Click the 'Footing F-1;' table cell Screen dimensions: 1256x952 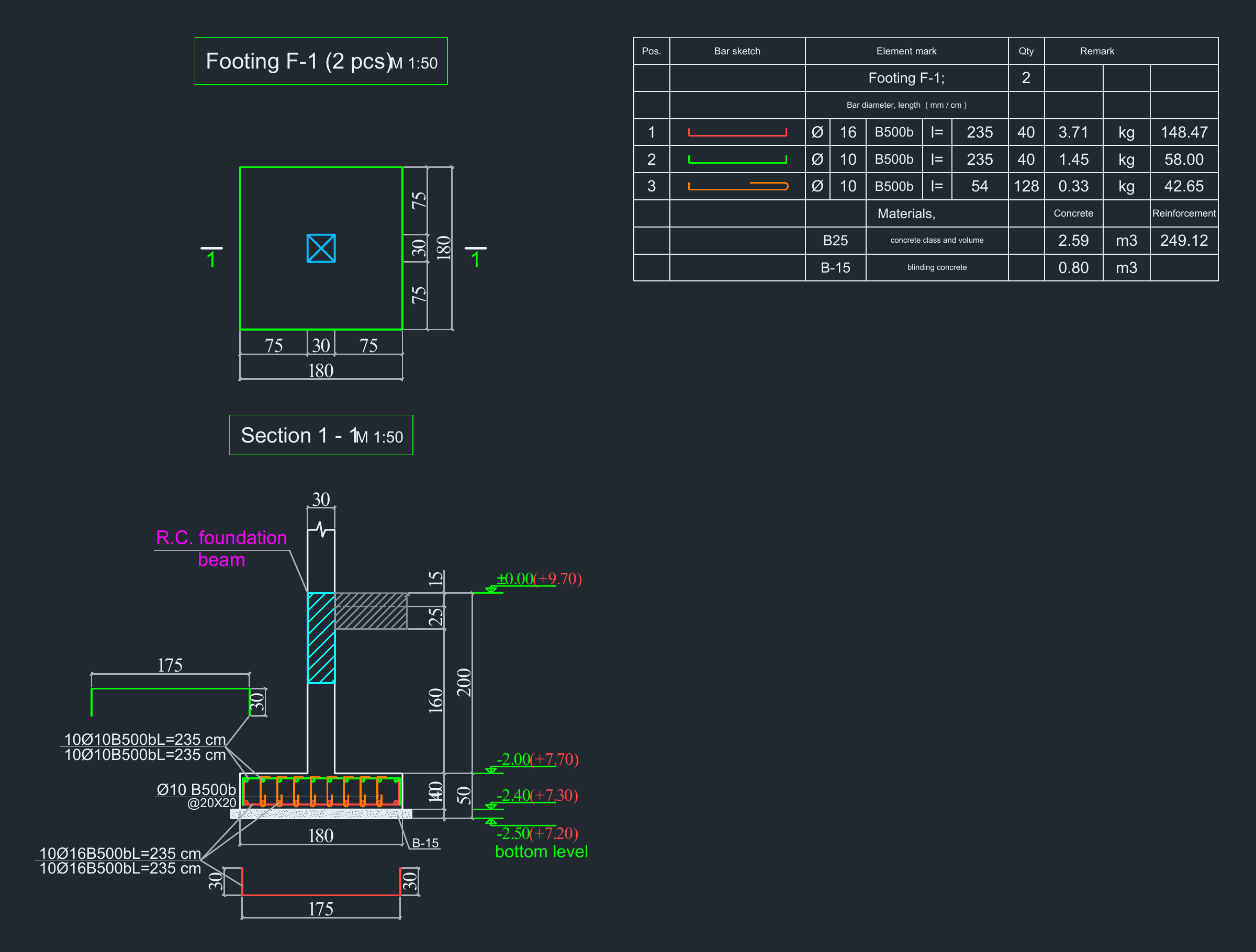[906, 78]
